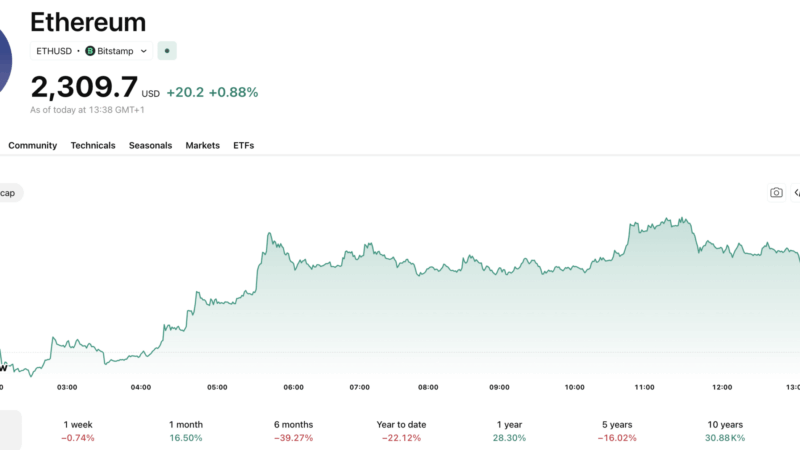This screenshot has height=450, width=800.
Task: Click the Bitstamp exchange logo icon
Action: click(90, 51)
